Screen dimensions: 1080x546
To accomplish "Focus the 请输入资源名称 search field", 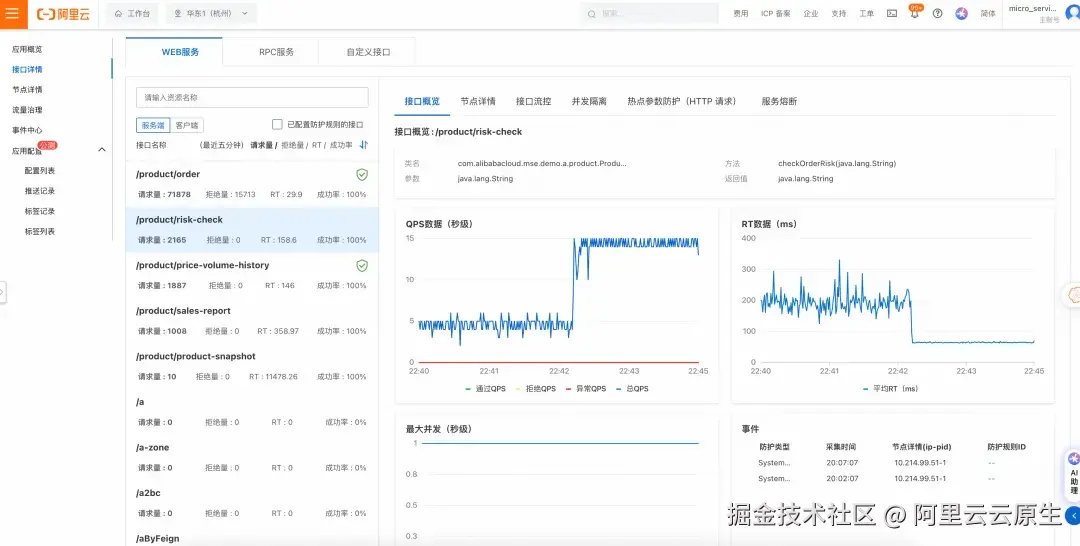I will (x=252, y=98).
